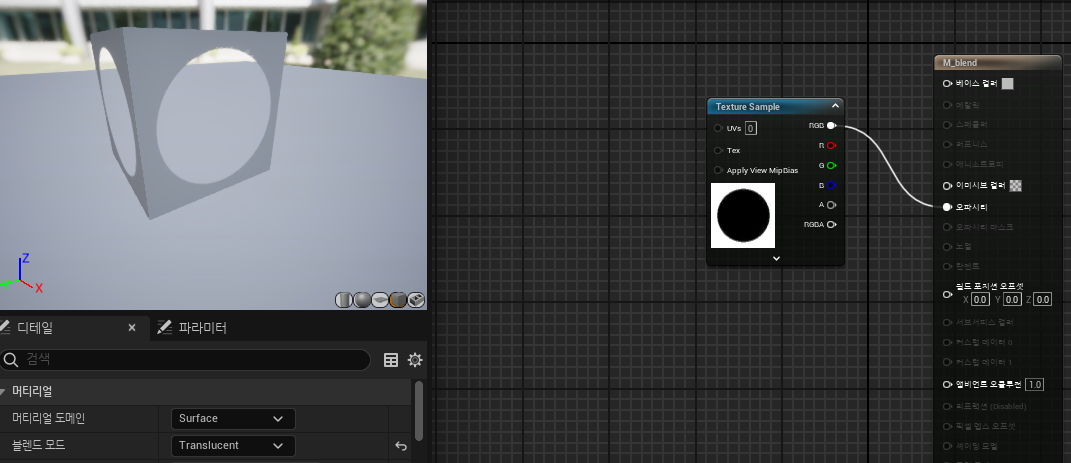Open the 머티리얼 도메인 Surface dropdown
The image size is (1071, 463).
(233, 419)
